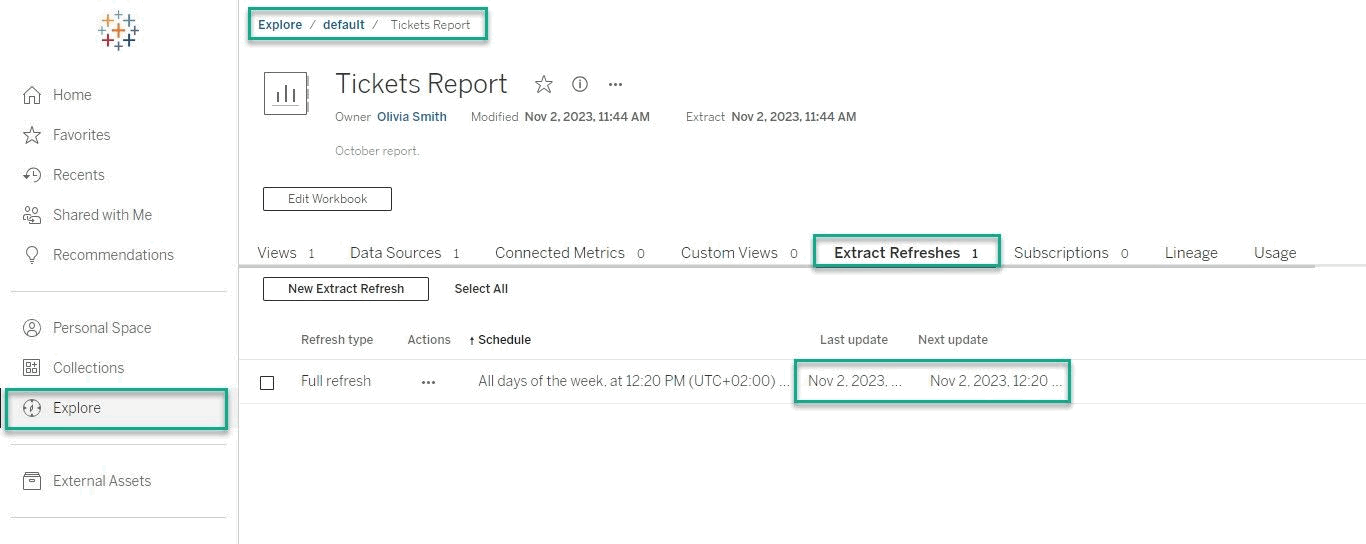The width and height of the screenshot is (1366, 544).
Task: Add Tickets Report to favorites star
Action: pos(543,84)
